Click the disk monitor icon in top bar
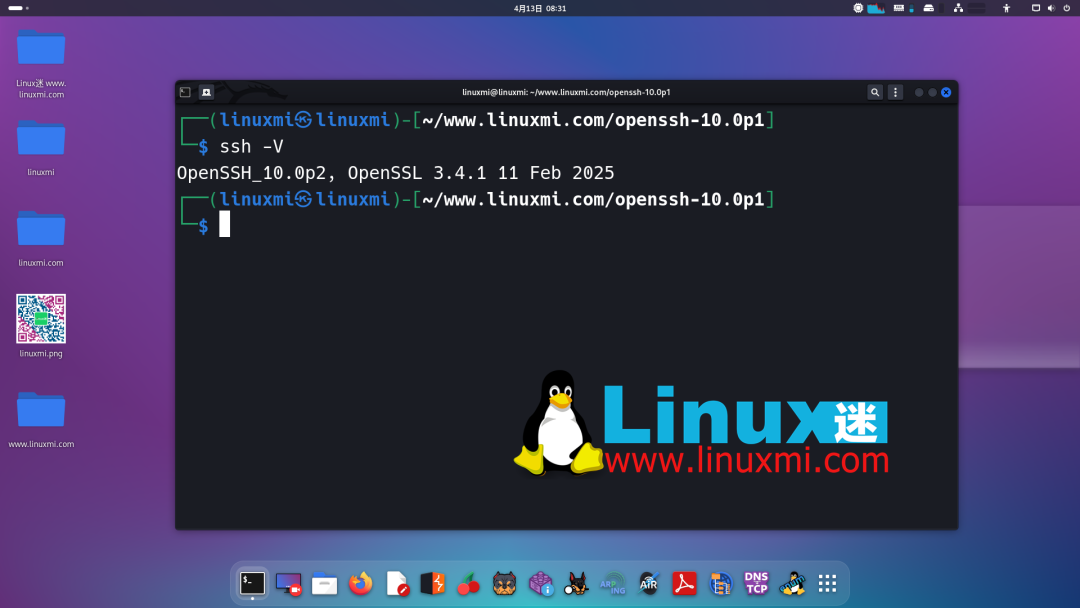Image resolution: width=1080 pixels, height=608 pixels. [x=928, y=8]
